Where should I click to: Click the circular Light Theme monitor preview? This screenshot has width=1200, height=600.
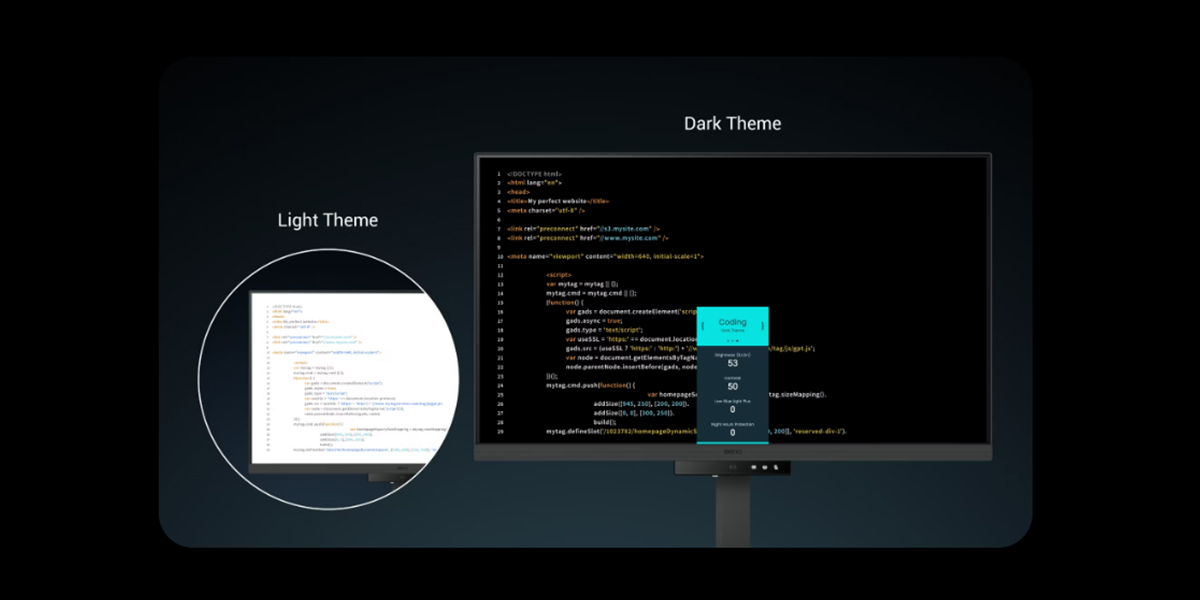pyautogui.click(x=341, y=387)
